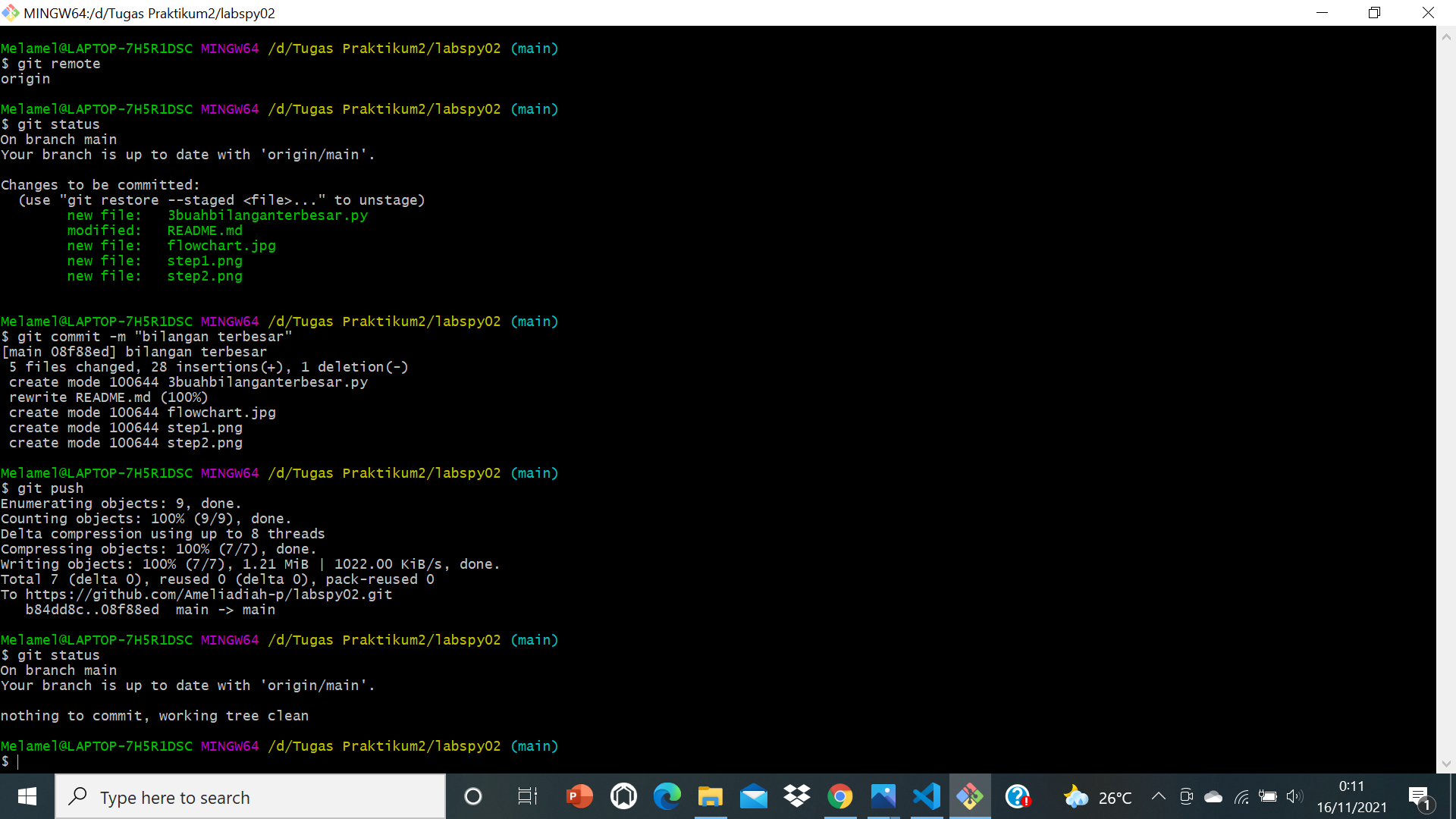
Task: Open PowerPoint from the taskbar
Action: (579, 797)
